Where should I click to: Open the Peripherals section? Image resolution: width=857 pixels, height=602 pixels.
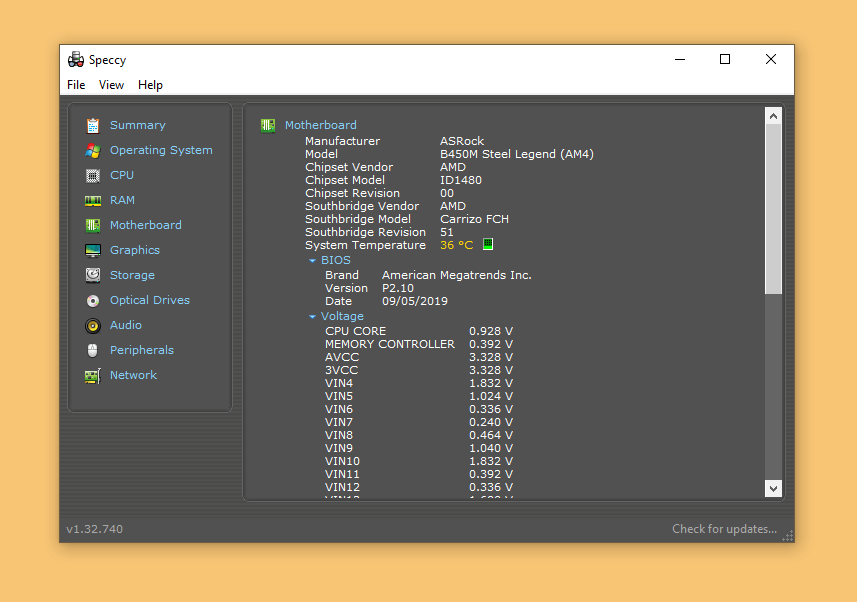pos(142,350)
